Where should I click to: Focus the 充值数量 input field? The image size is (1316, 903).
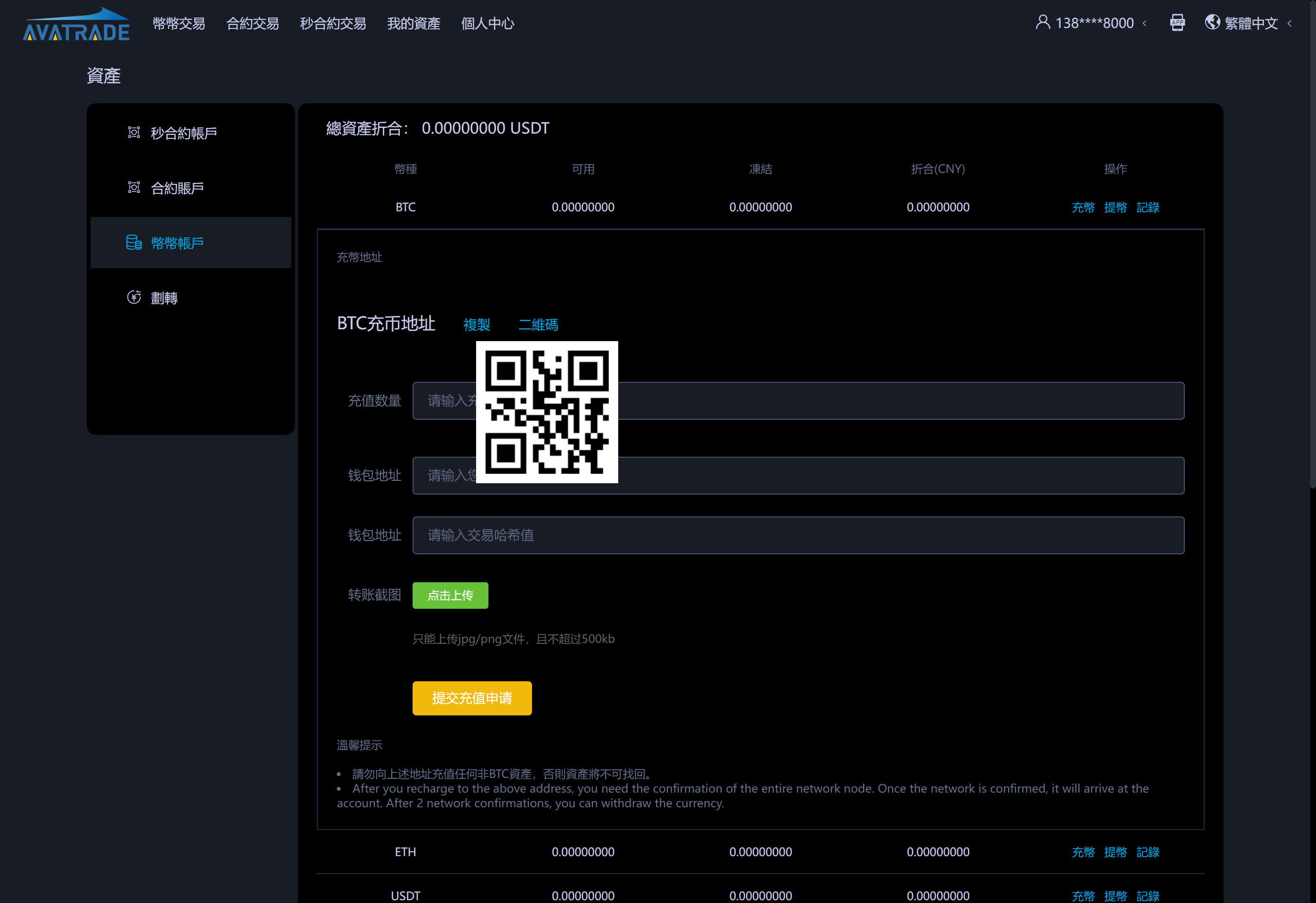(x=798, y=401)
